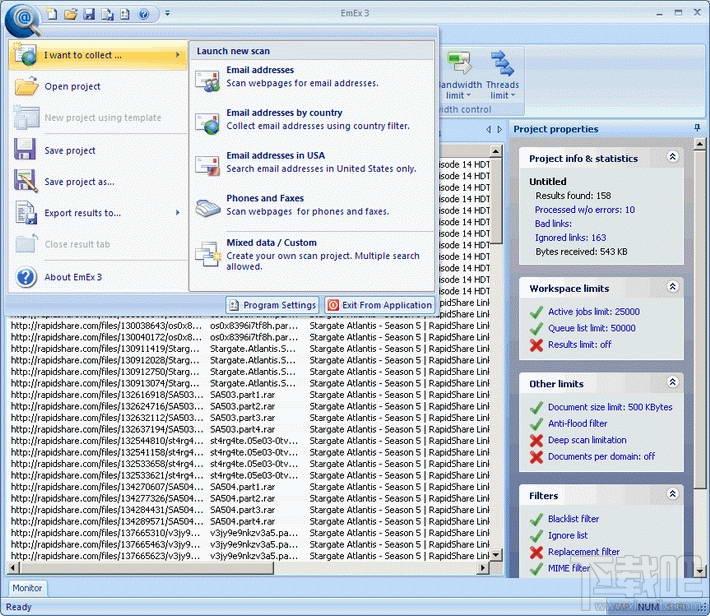This screenshot has width=710, height=616.
Task: Launch Email addresses by country scan
Action: (x=312, y=119)
